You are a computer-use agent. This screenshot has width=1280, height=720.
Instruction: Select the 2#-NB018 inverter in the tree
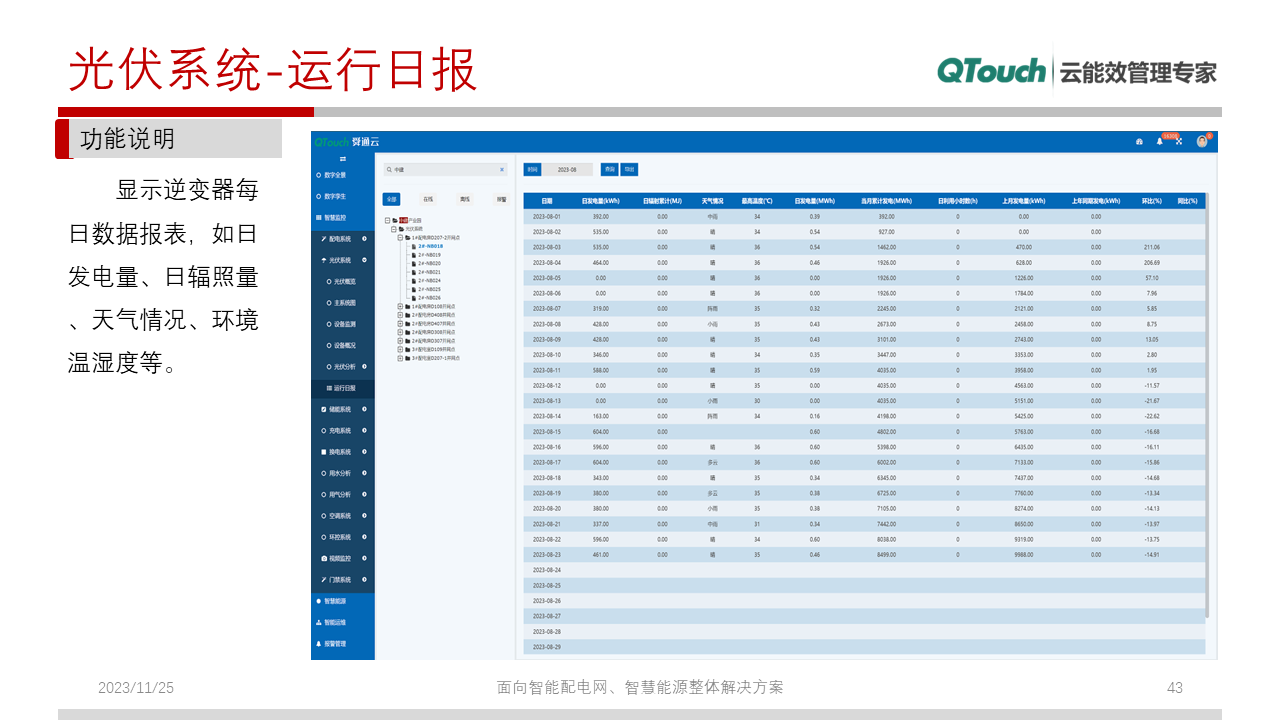pos(429,246)
